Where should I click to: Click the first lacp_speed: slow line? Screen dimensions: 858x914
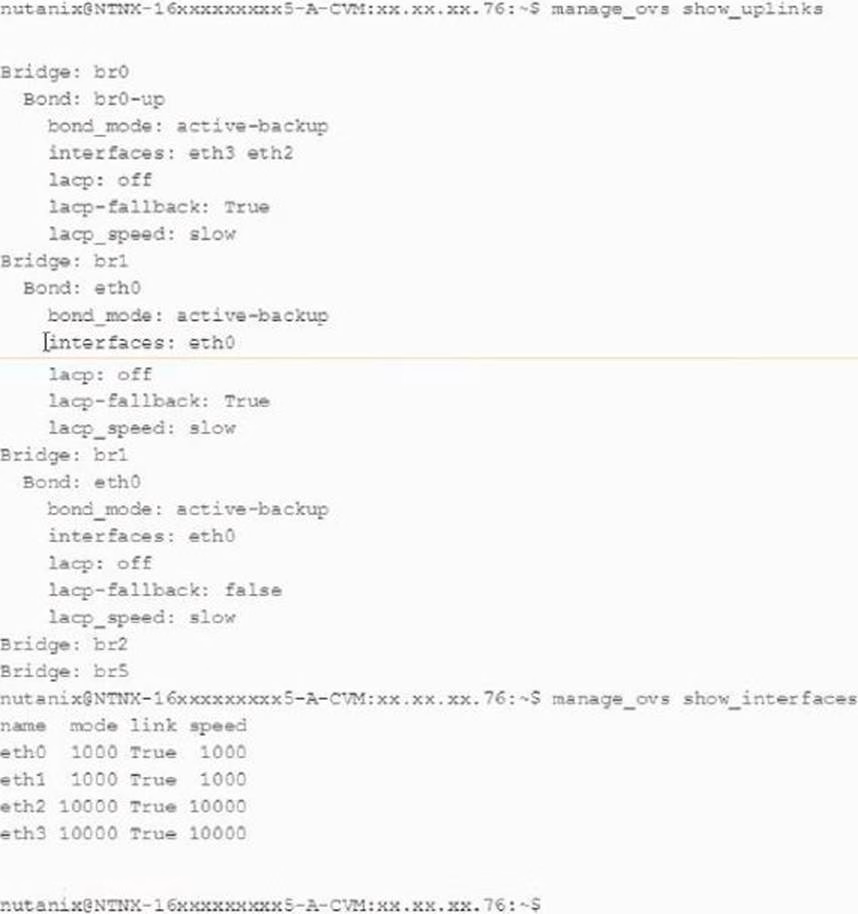(142, 234)
